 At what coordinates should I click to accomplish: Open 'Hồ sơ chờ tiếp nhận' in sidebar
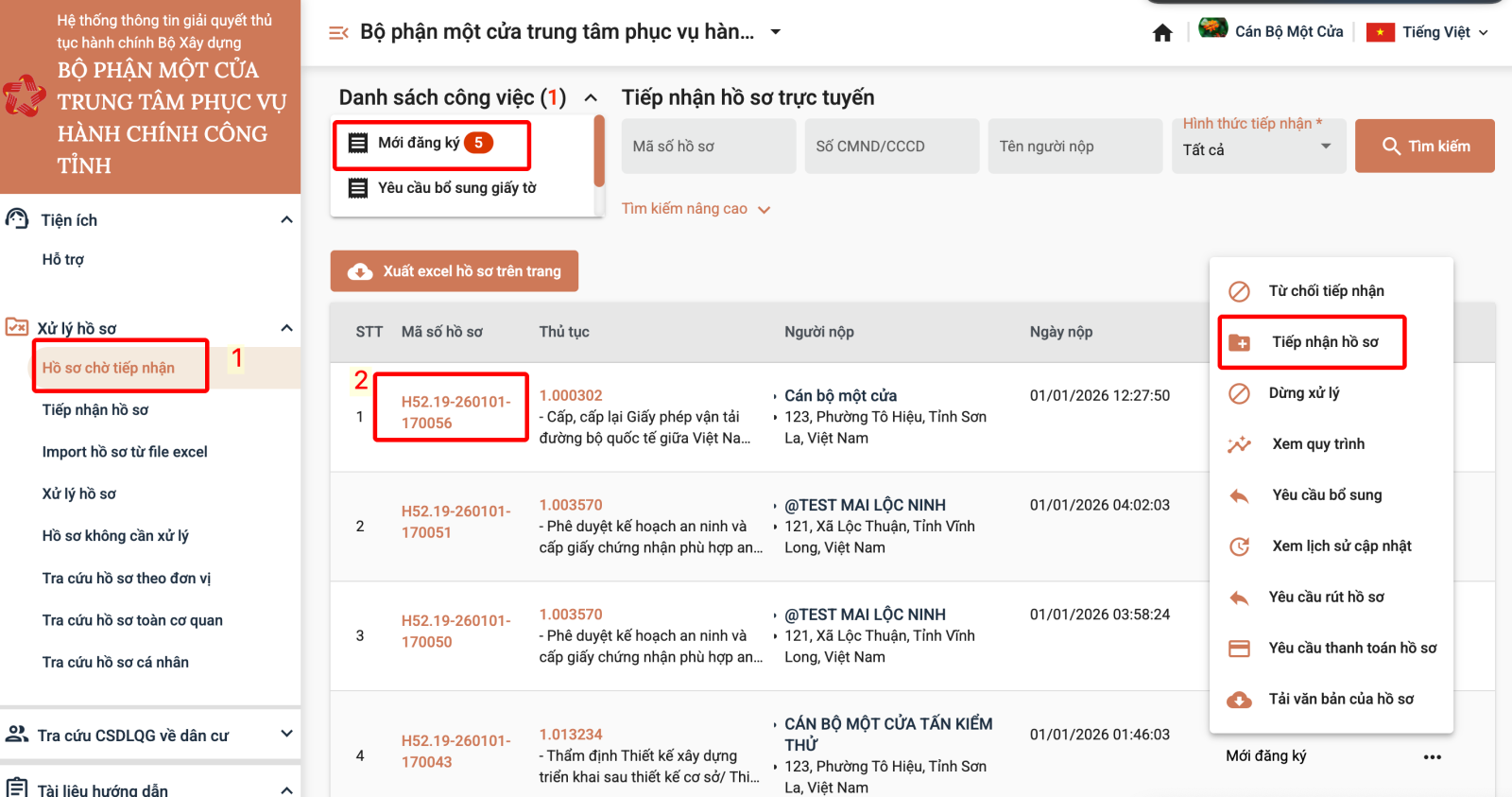click(x=109, y=368)
